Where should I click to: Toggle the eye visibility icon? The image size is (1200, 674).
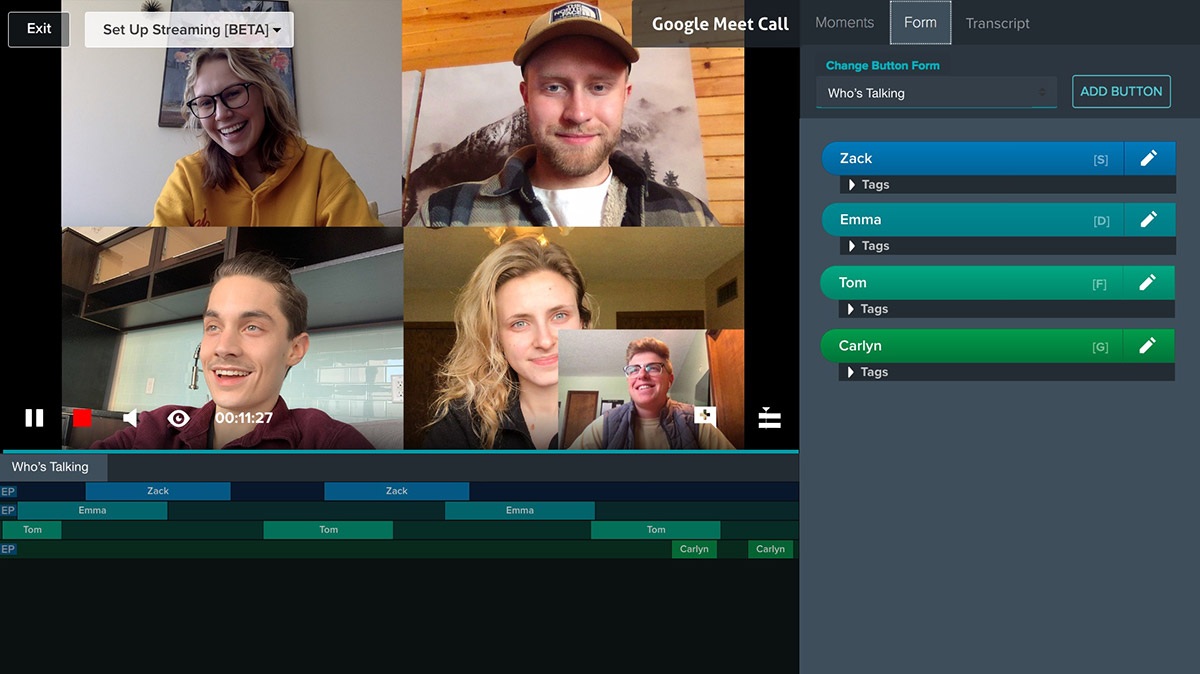pyautogui.click(x=178, y=418)
